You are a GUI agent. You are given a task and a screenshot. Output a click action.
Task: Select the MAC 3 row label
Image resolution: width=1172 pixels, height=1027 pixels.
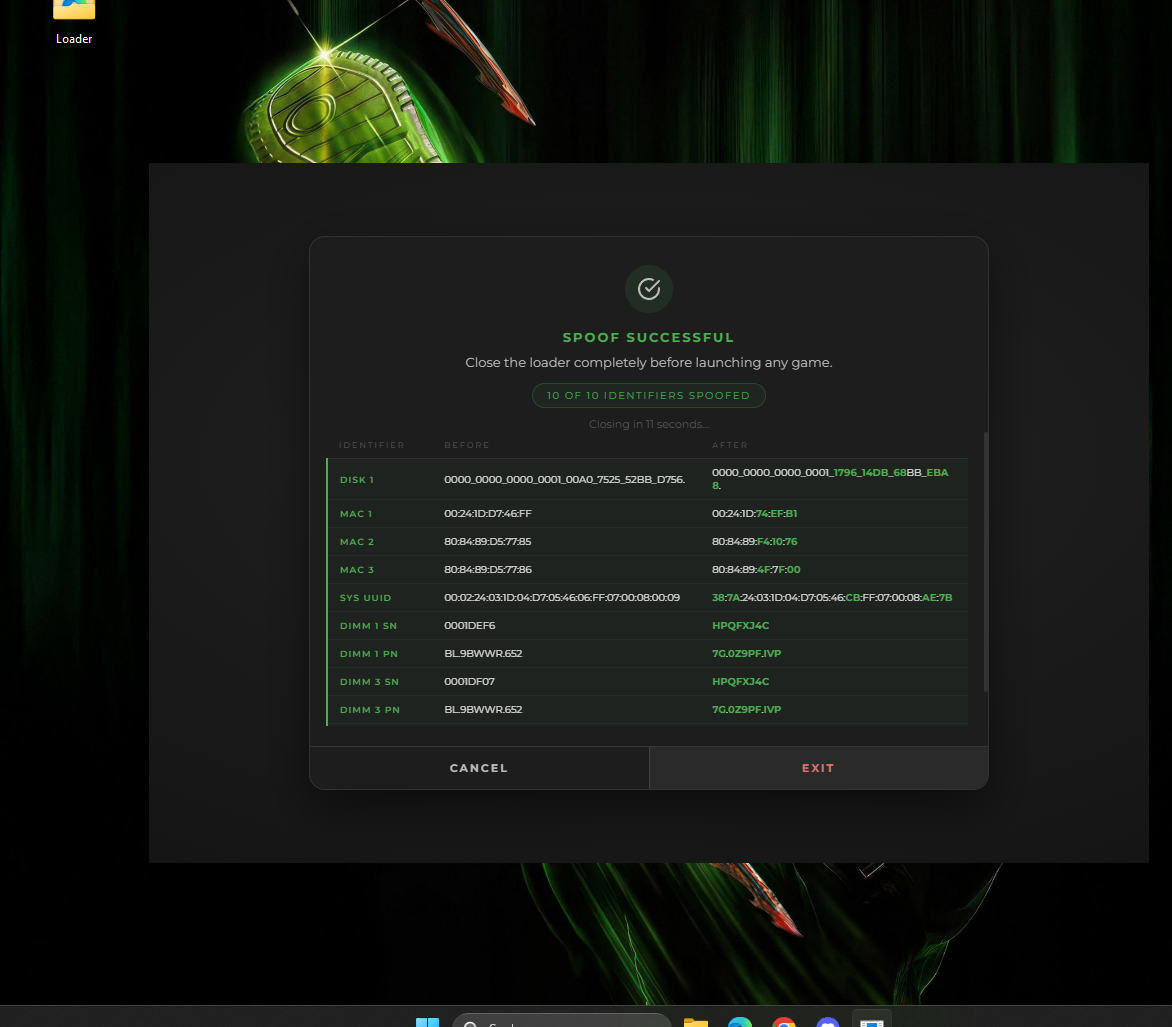tap(357, 570)
